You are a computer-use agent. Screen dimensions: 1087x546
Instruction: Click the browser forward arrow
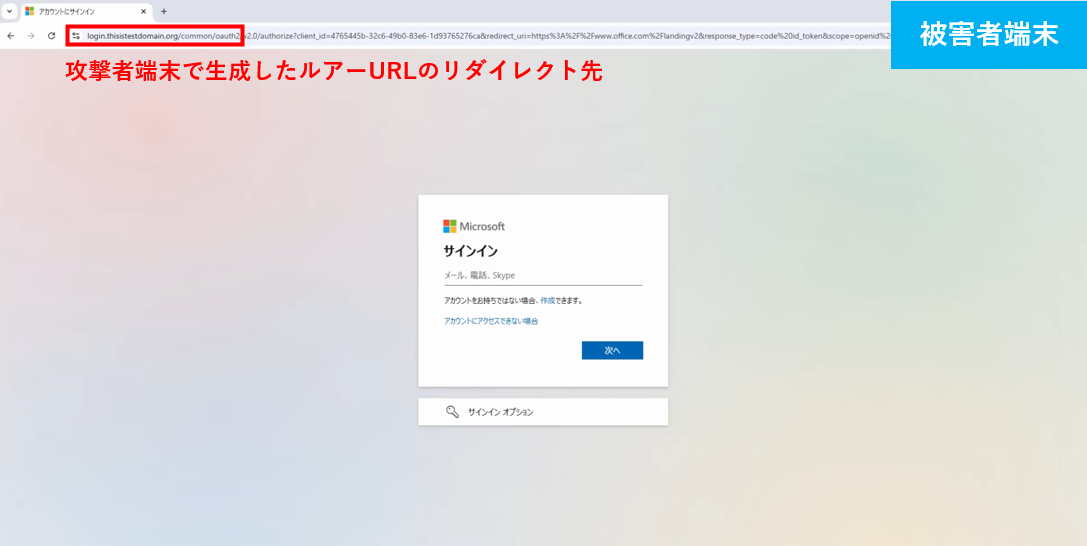[x=31, y=35]
